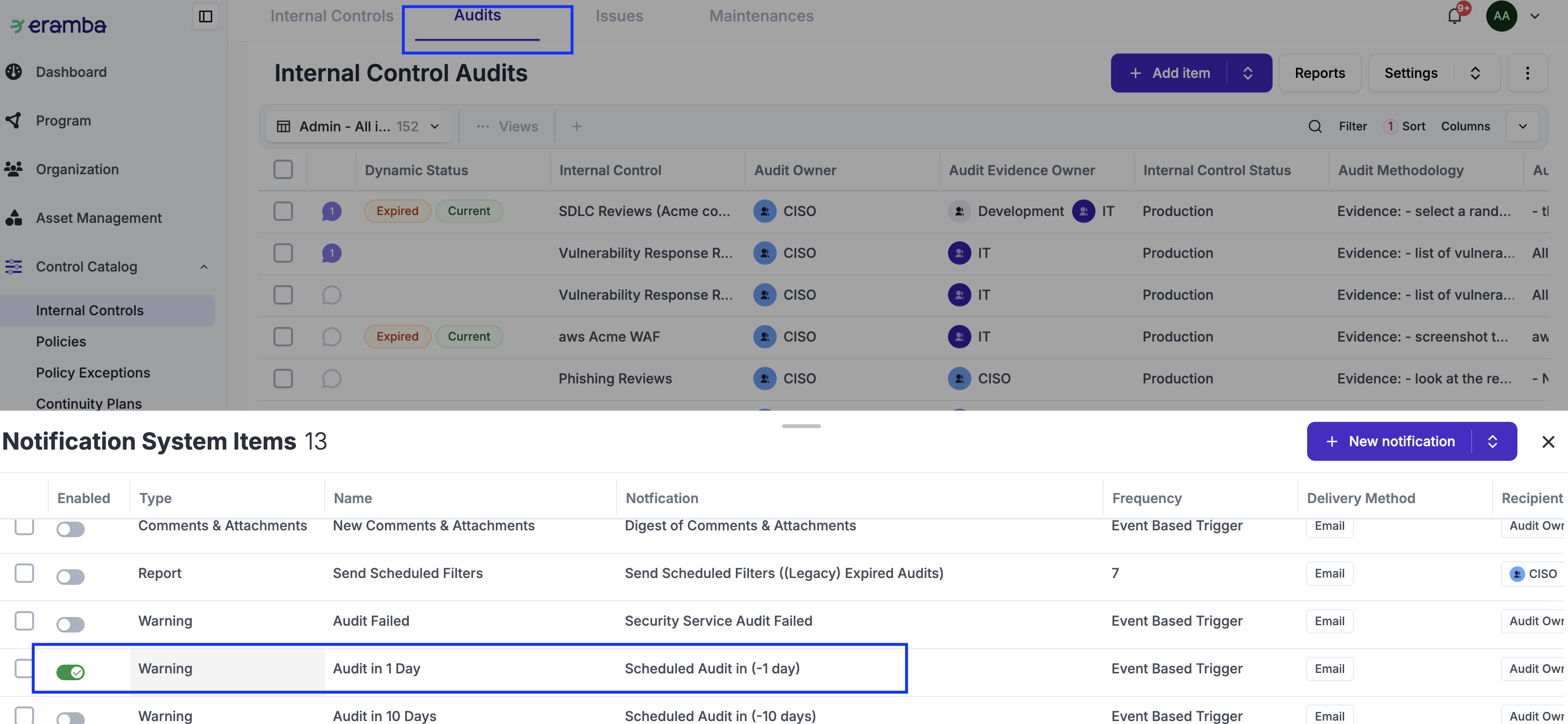1568x724 pixels.
Task: Click the Dashboard sidebar icon
Action: [x=14, y=72]
